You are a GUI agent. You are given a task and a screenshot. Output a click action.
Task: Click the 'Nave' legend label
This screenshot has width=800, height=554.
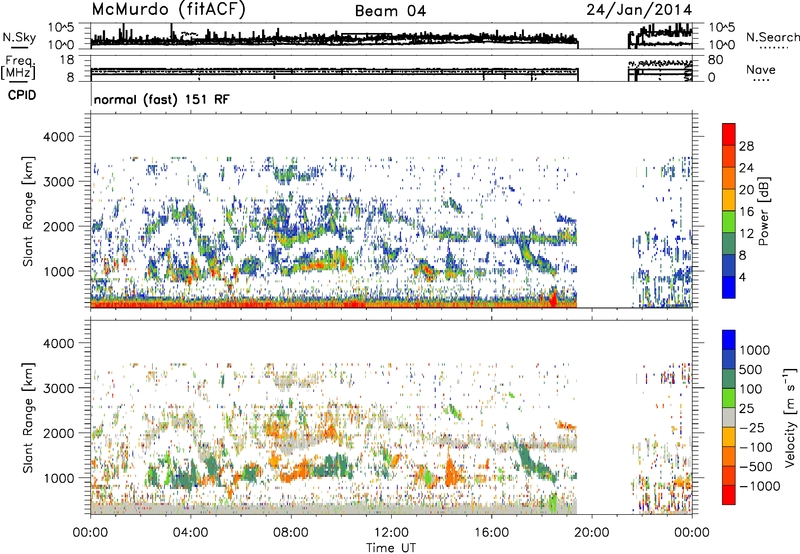pos(761,70)
